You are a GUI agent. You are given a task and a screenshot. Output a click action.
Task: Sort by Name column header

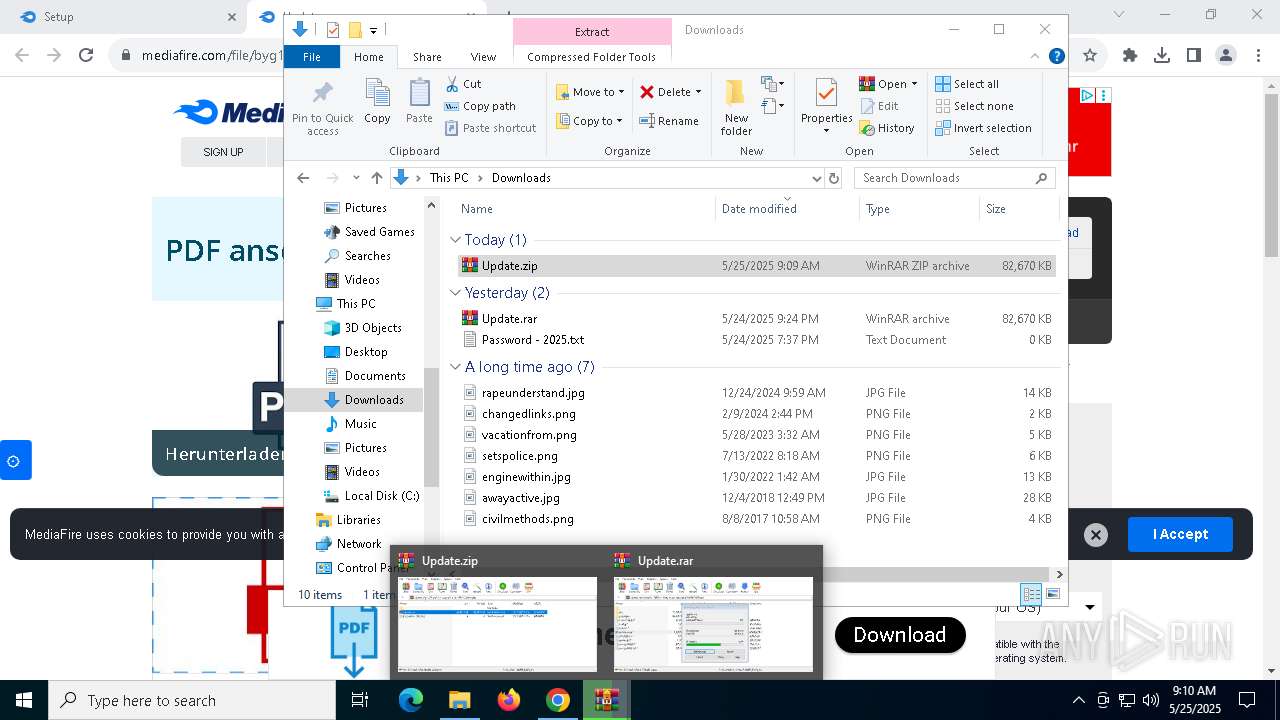(x=585, y=209)
